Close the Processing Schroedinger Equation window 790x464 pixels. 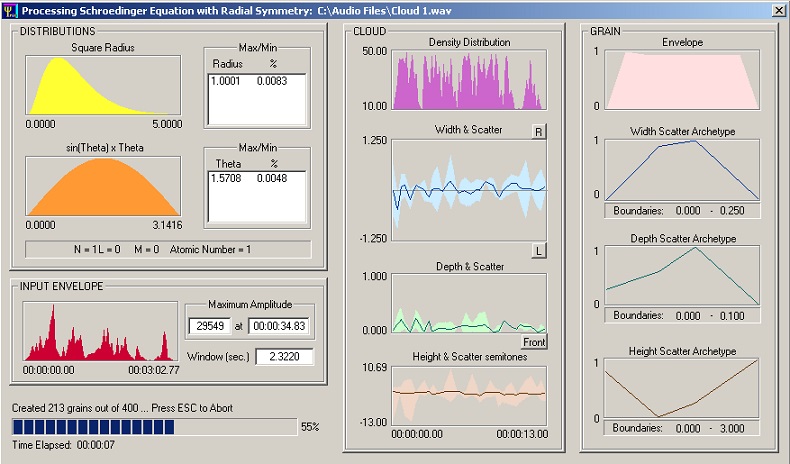pyautogui.click(x=778, y=10)
